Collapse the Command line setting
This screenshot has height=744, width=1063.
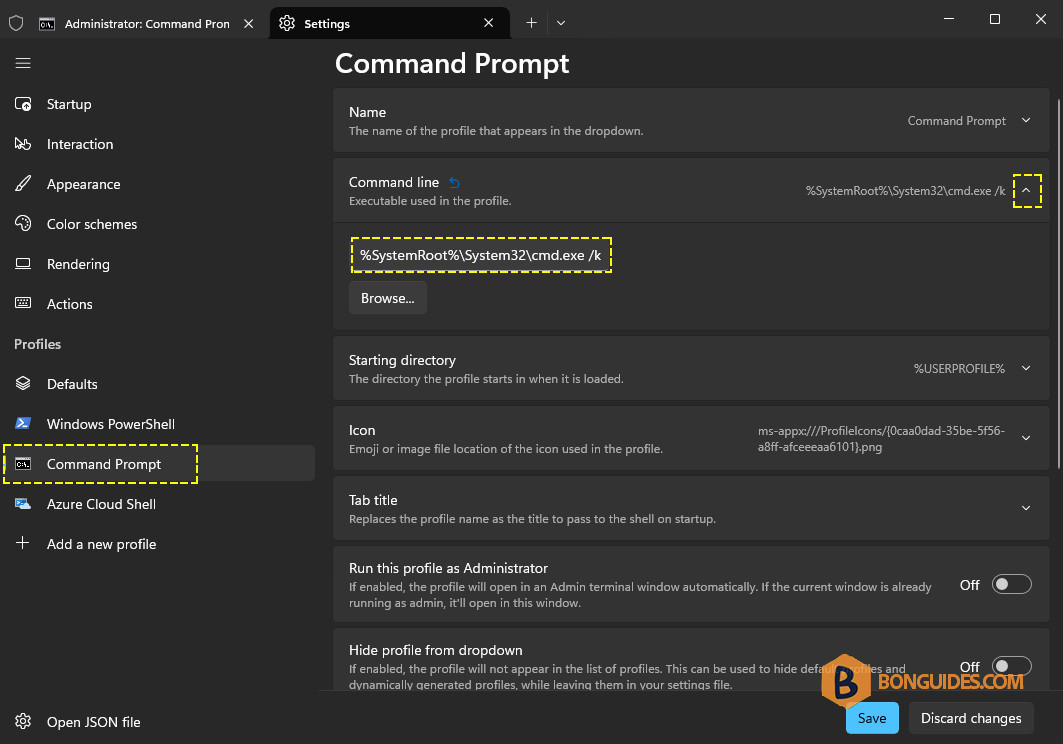[1026, 191]
